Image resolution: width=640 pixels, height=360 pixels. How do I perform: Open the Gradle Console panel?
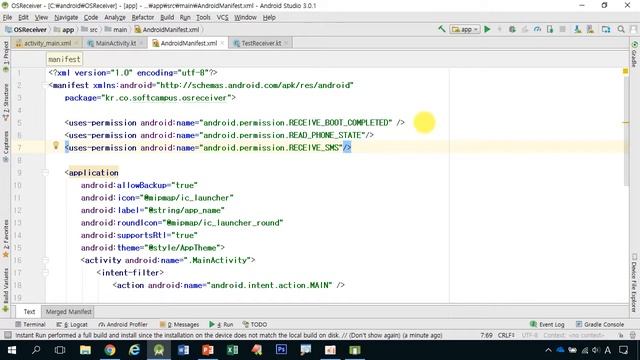pyautogui.click(x=600, y=324)
